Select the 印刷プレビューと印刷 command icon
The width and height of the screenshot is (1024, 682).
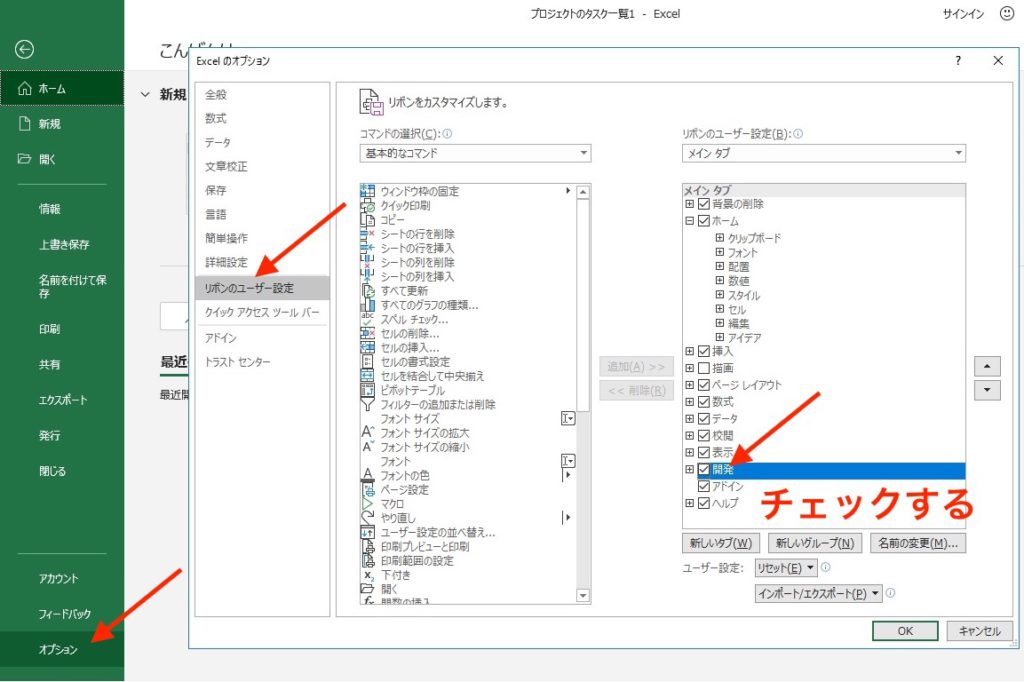tap(368, 546)
